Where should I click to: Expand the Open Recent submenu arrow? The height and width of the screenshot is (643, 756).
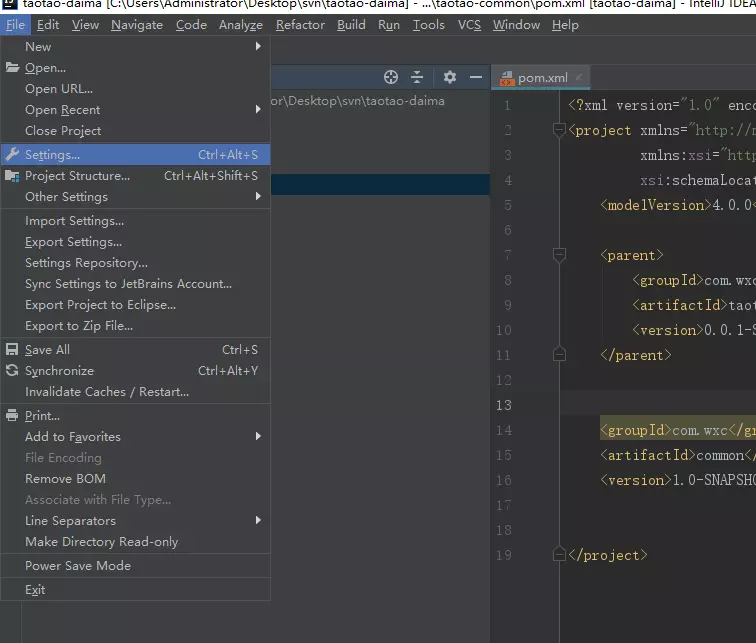[258, 109]
